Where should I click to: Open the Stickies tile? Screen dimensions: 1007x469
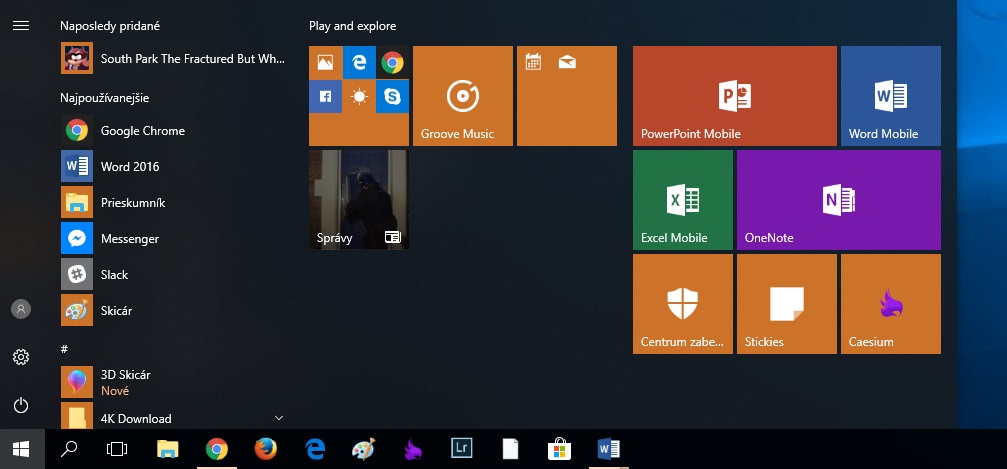tap(787, 304)
